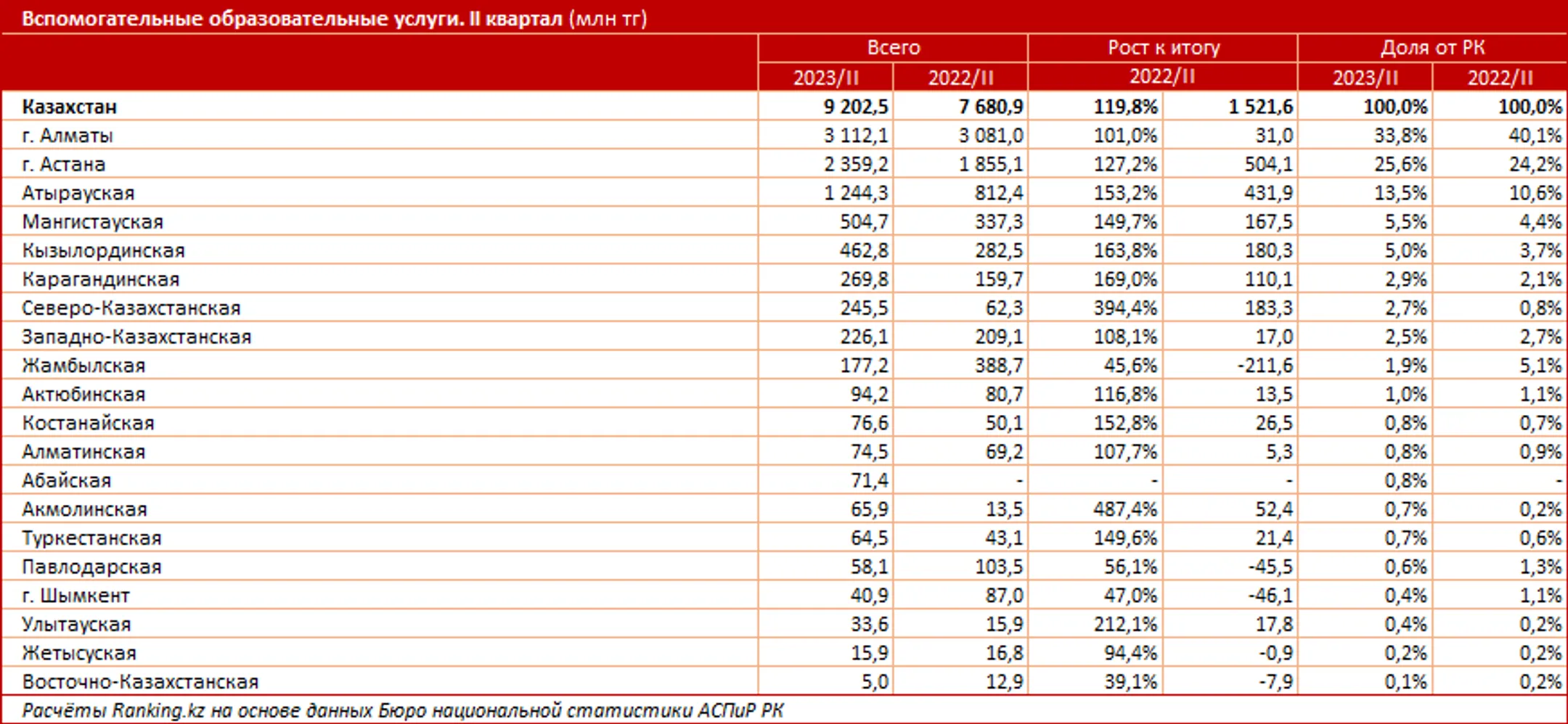The height and width of the screenshot is (724, 1568).
Task: Select the г. Шымкент row label
Action: (x=75, y=596)
